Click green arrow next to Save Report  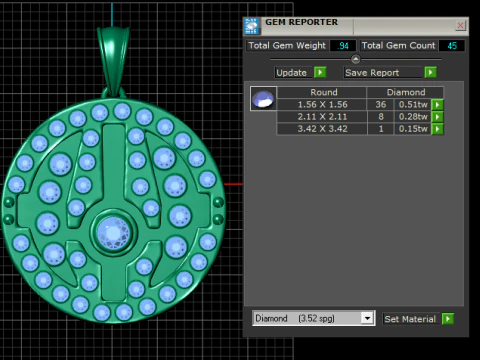(x=430, y=72)
